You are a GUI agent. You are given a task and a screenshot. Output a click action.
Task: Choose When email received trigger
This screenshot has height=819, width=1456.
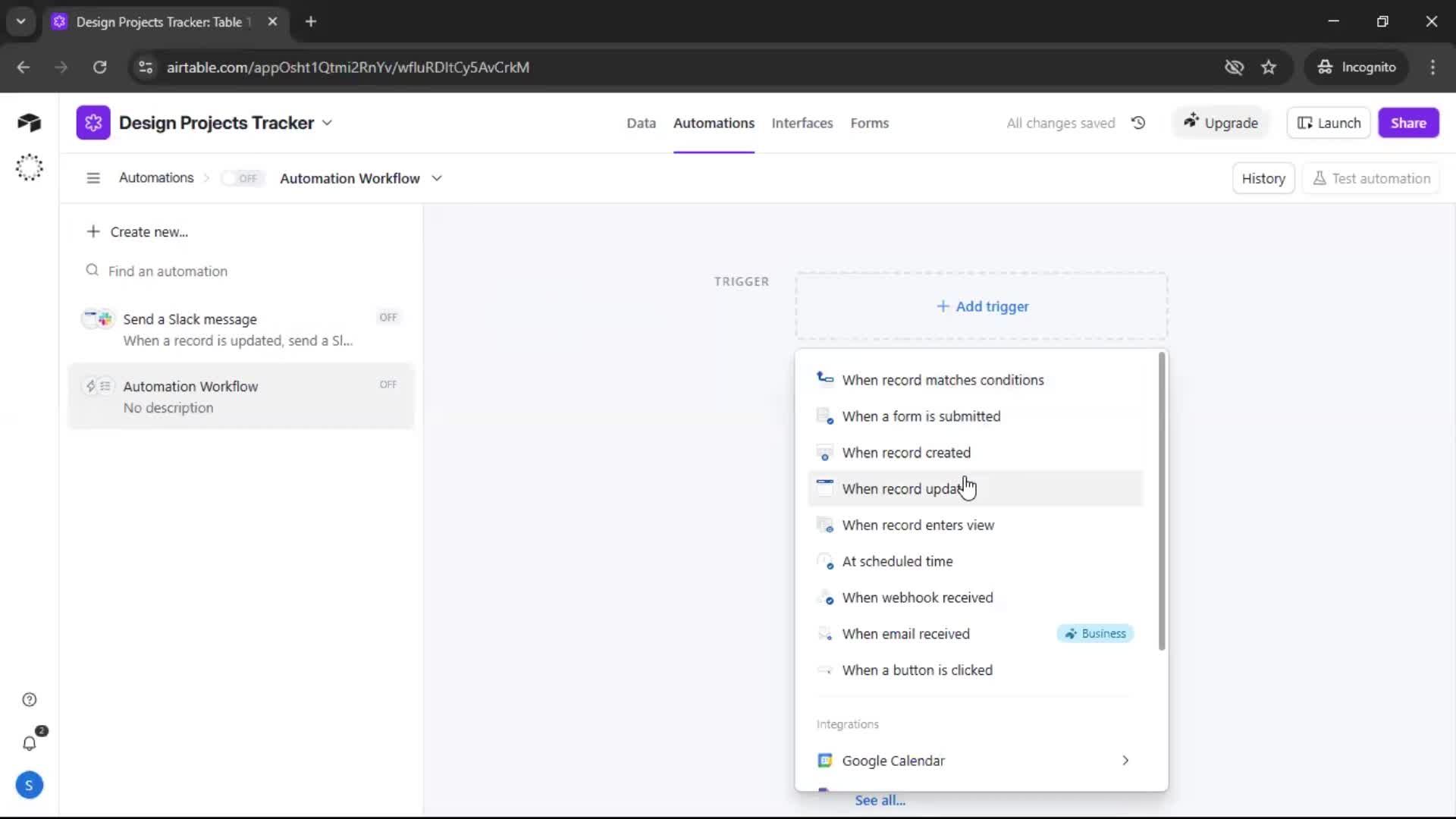[x=975, y=634]
